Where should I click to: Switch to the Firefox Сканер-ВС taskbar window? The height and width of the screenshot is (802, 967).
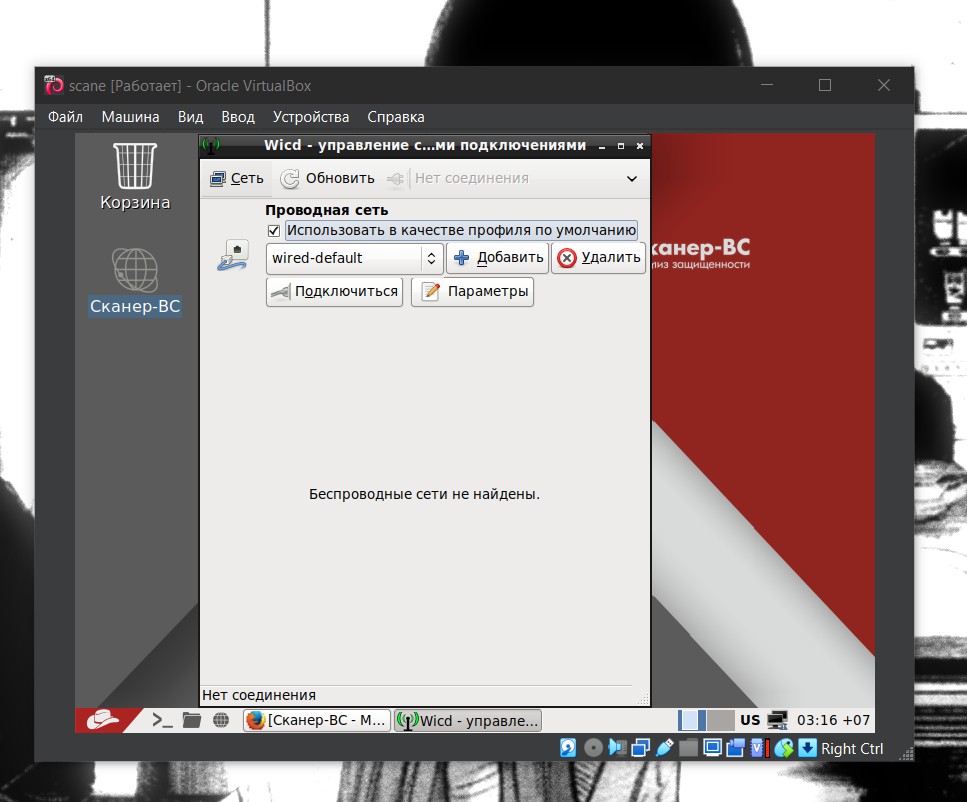(x=317, y=720)
